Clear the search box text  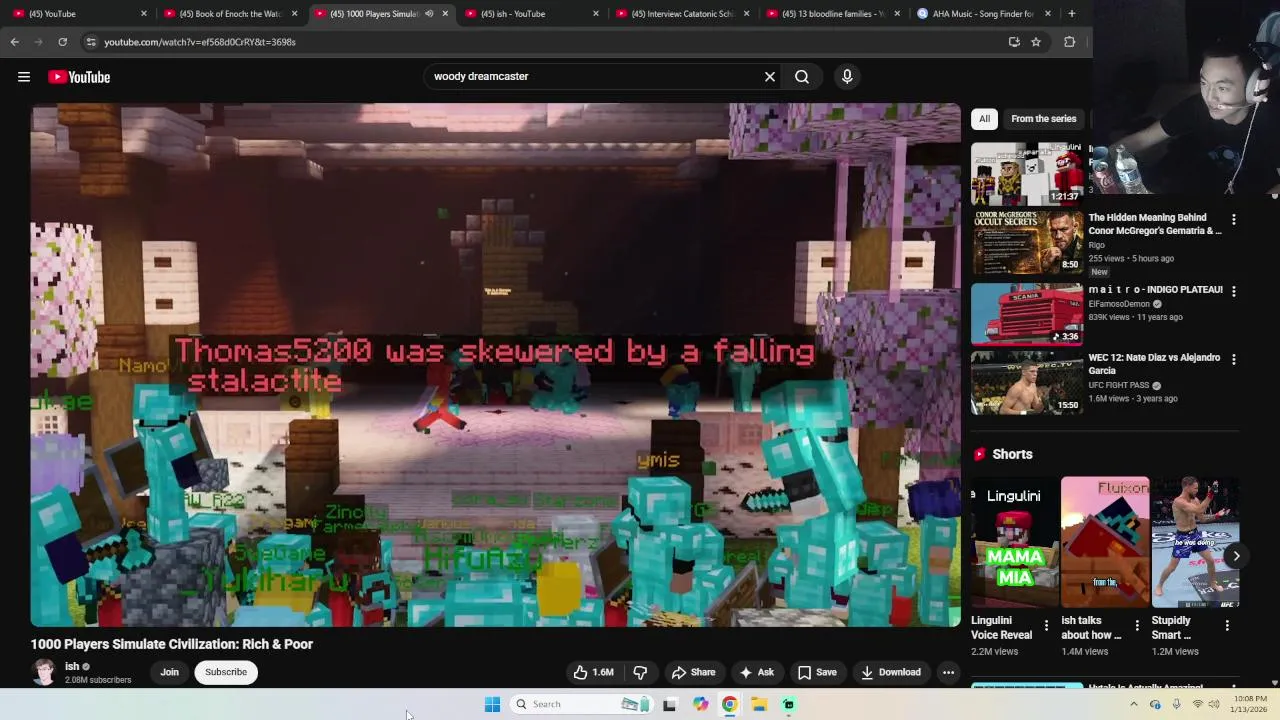(770, 76)
